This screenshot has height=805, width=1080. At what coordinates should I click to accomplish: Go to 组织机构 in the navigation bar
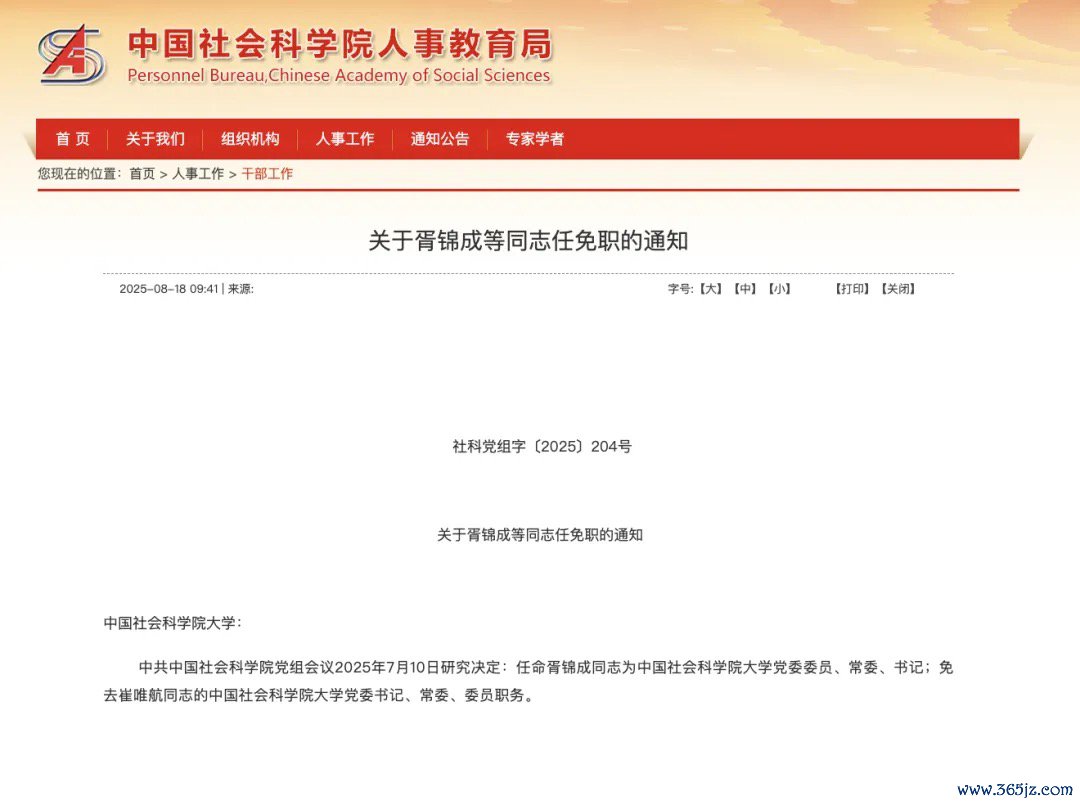pos(250,139)
